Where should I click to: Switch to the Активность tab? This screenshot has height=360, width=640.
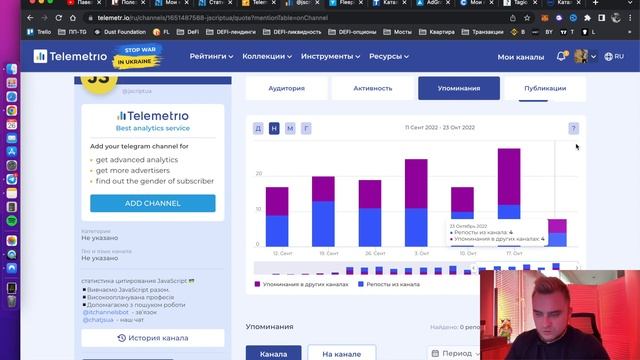373,88
